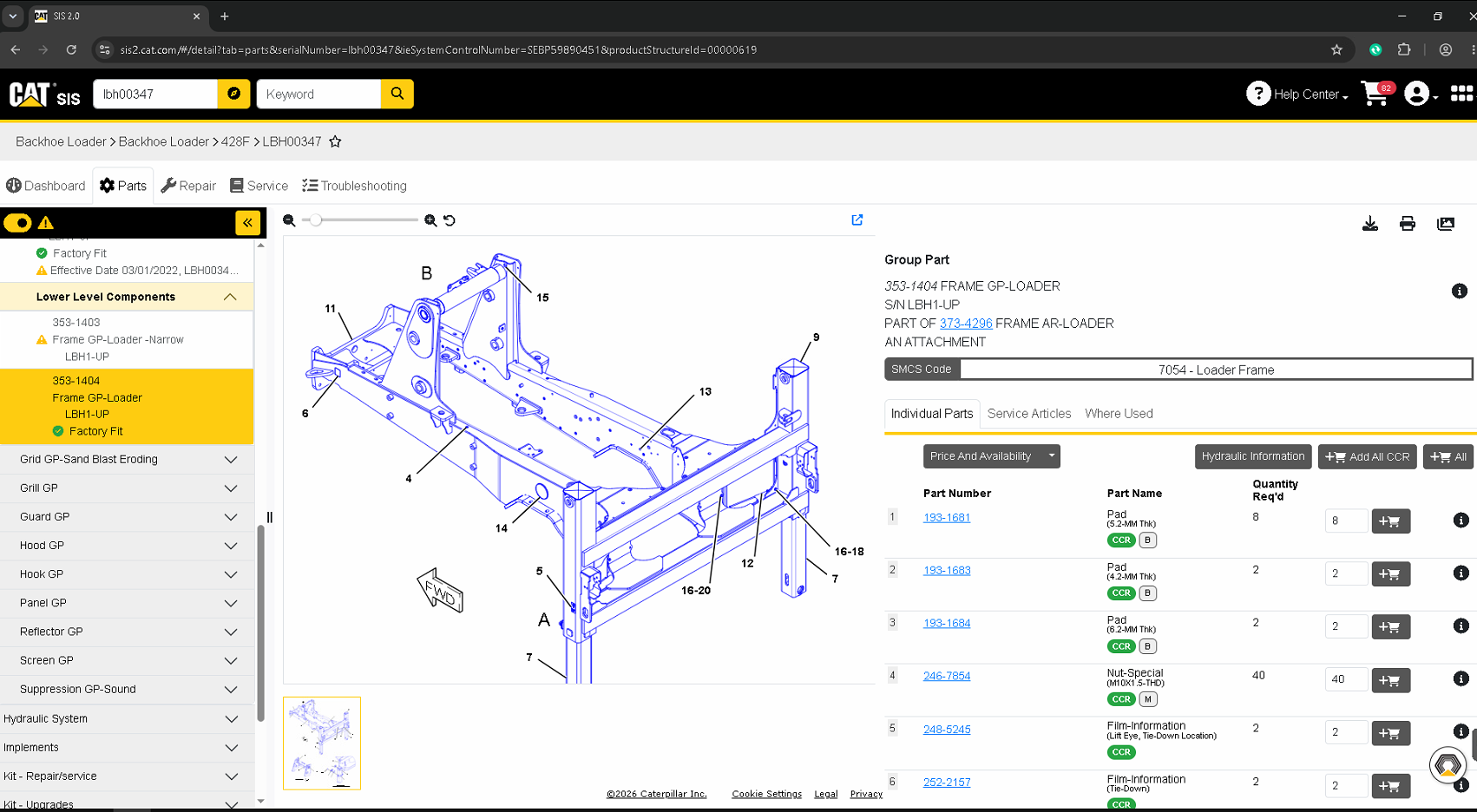Toggle the yellow sidebar switch
Screen dimensions: 1477x812
tap(17, 223)
